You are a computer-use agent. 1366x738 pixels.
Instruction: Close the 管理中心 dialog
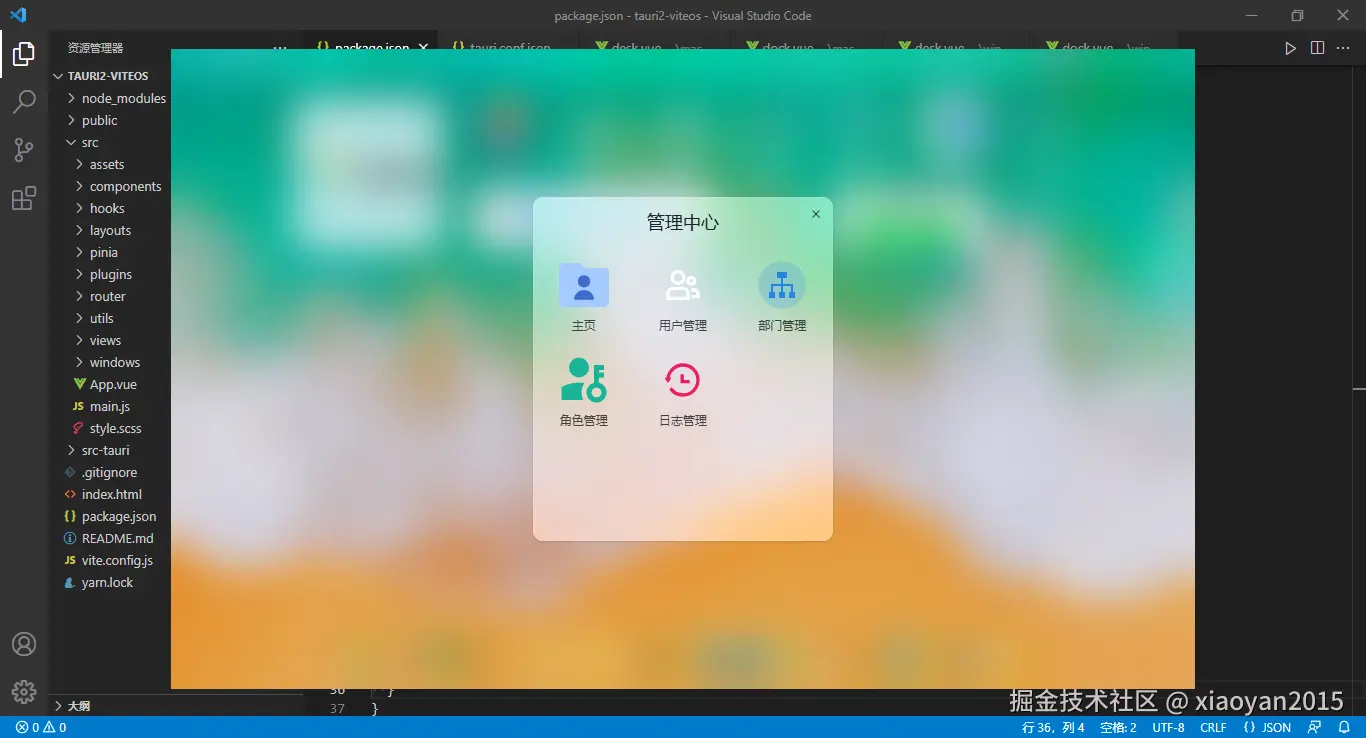(x=815, y=214)
